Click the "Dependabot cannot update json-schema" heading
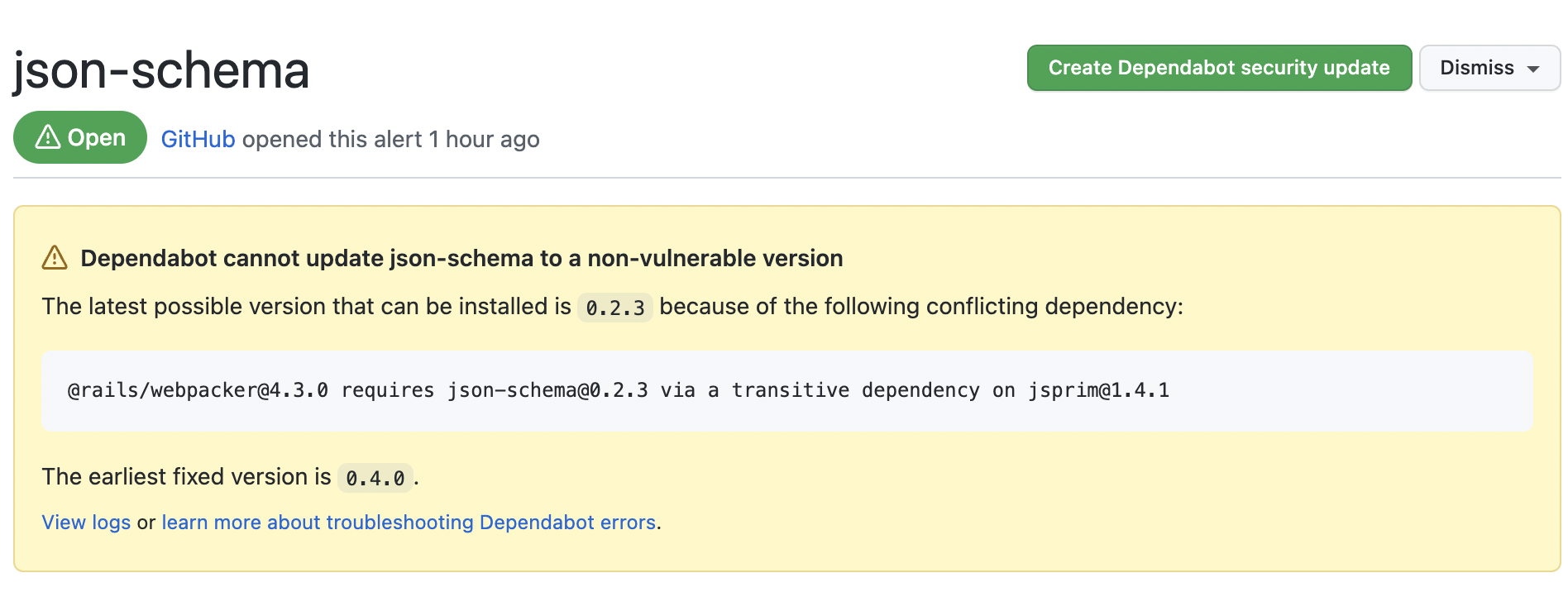 point(461,258)
